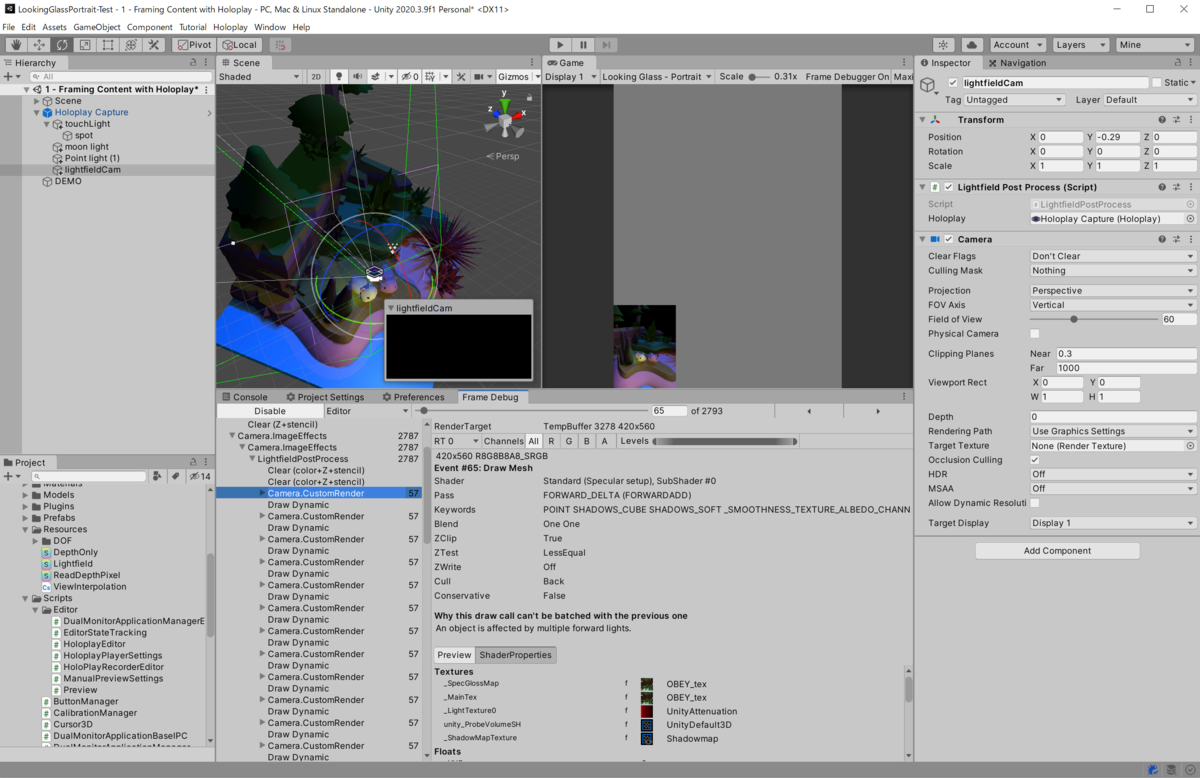Image resolution: width=1200 pixels, height=778 pixels.
Task: Lock the Inspector panel
Action: [1178, 62]
